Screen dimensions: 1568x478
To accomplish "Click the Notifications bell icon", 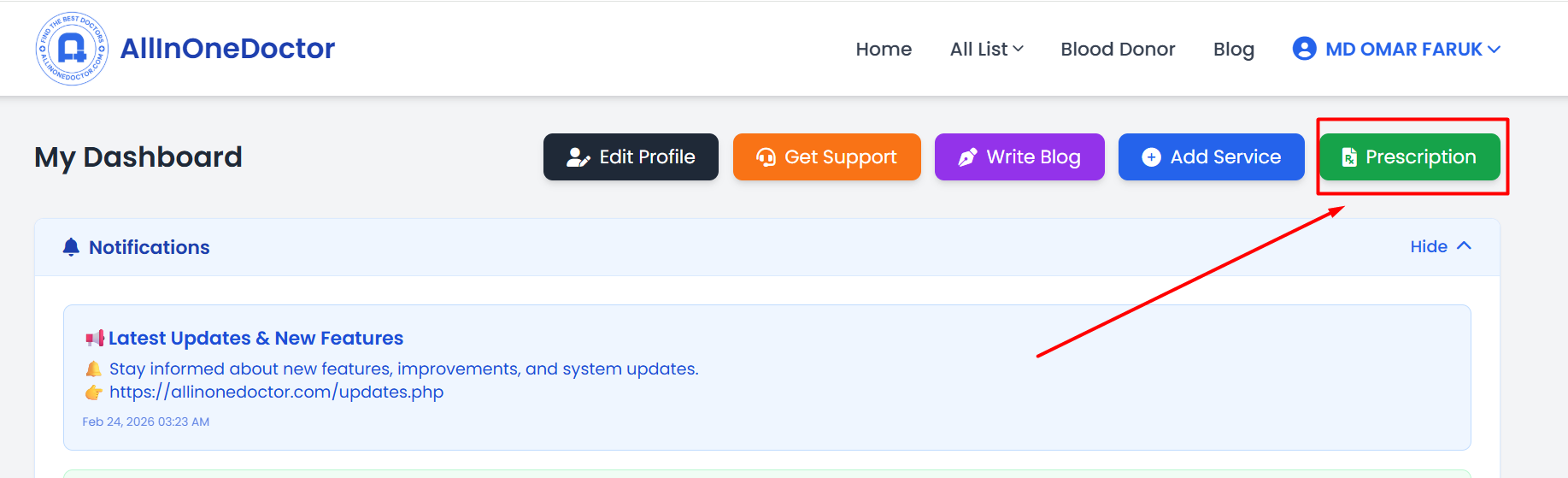I will click(x=71, y=247).
